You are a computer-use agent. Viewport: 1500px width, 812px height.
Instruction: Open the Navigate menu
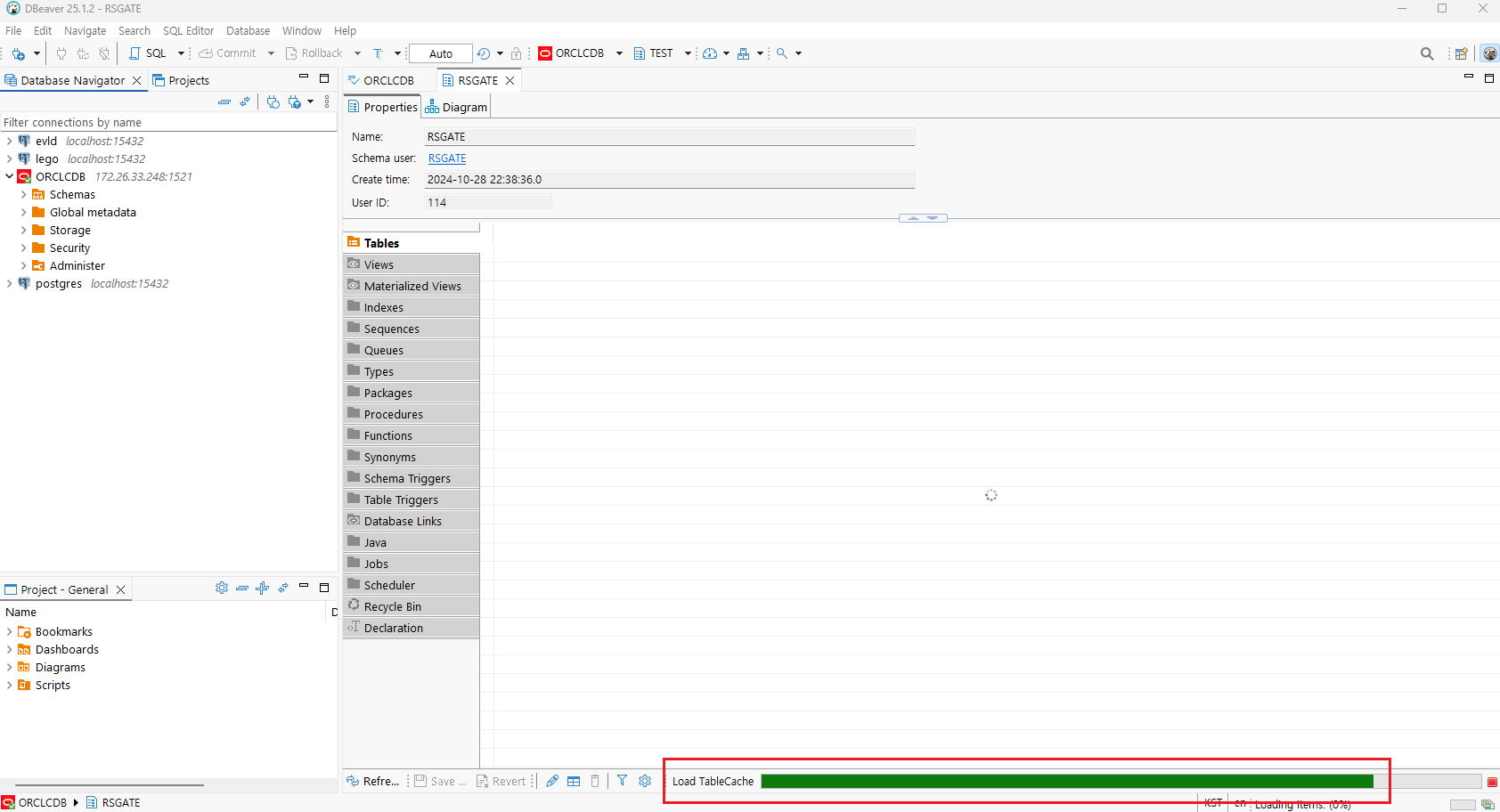85,30
